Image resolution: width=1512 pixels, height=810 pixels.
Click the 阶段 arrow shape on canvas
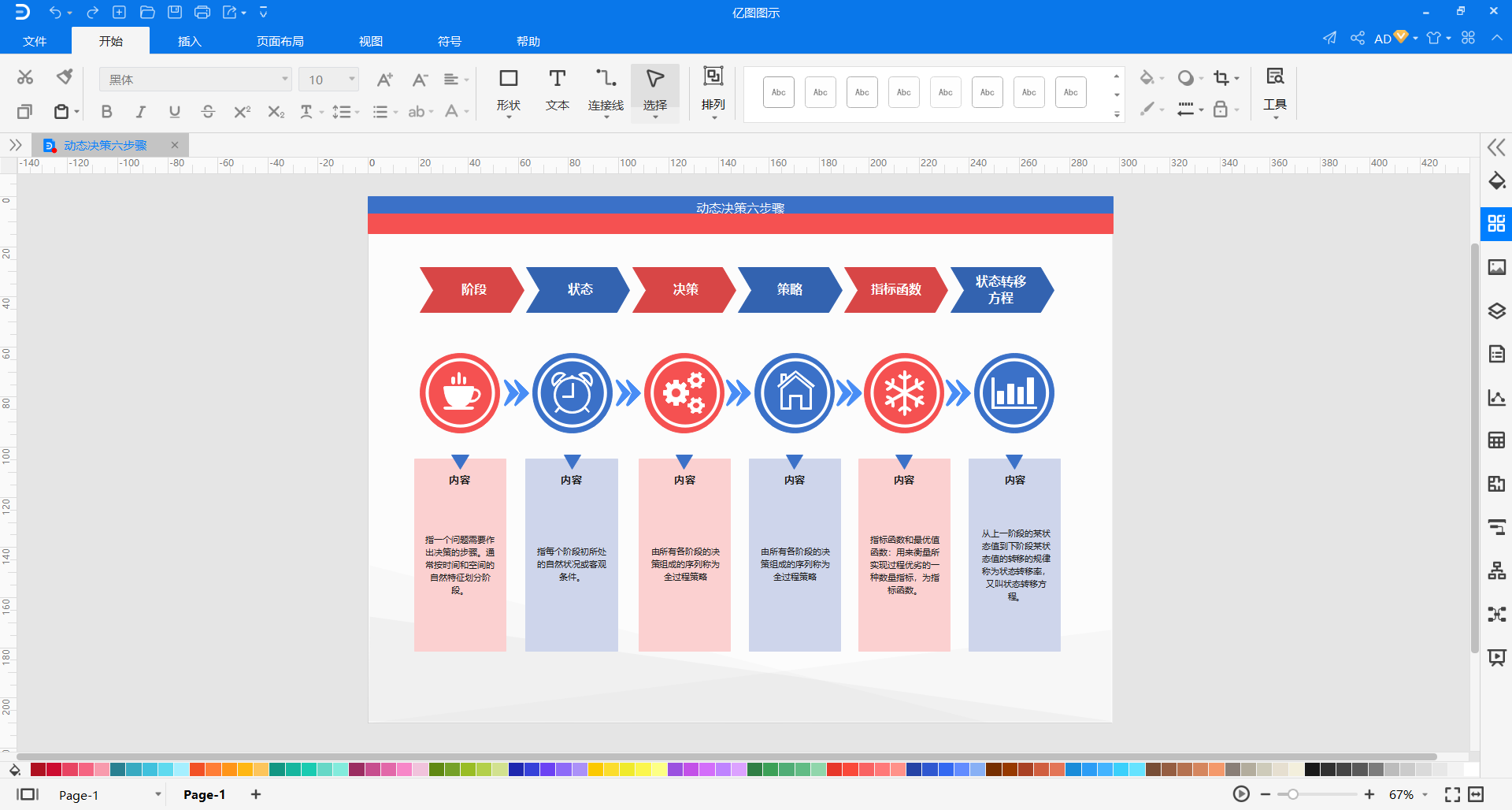(472, 290)
